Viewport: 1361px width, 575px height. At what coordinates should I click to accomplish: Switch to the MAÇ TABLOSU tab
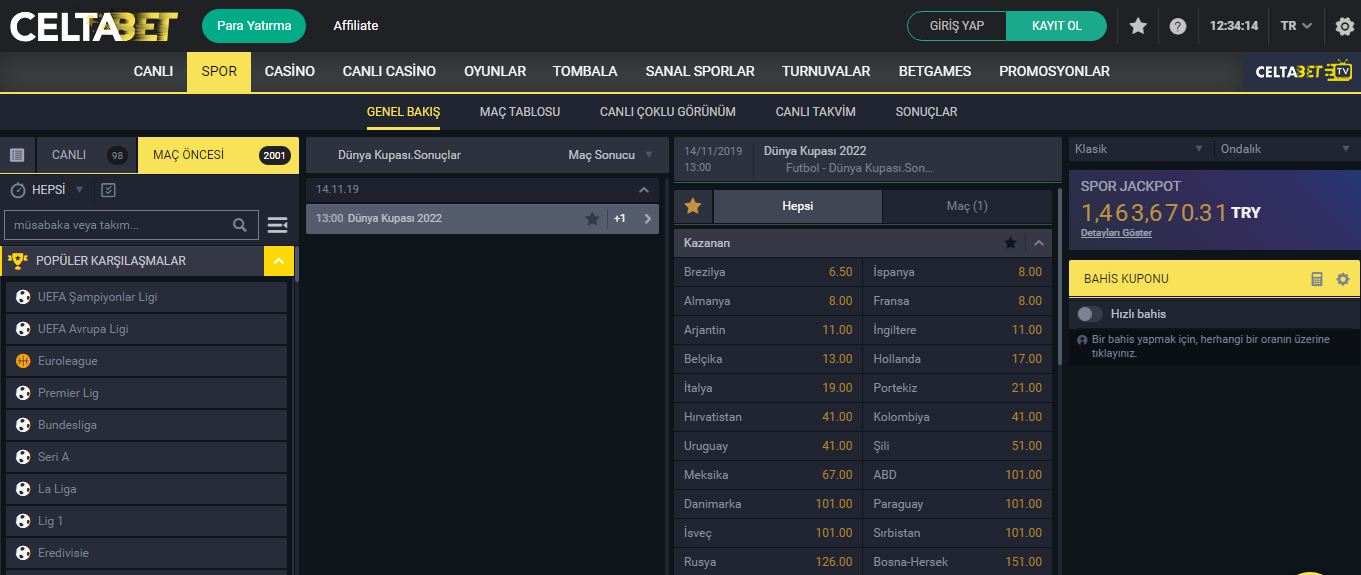tap(520, 112)
